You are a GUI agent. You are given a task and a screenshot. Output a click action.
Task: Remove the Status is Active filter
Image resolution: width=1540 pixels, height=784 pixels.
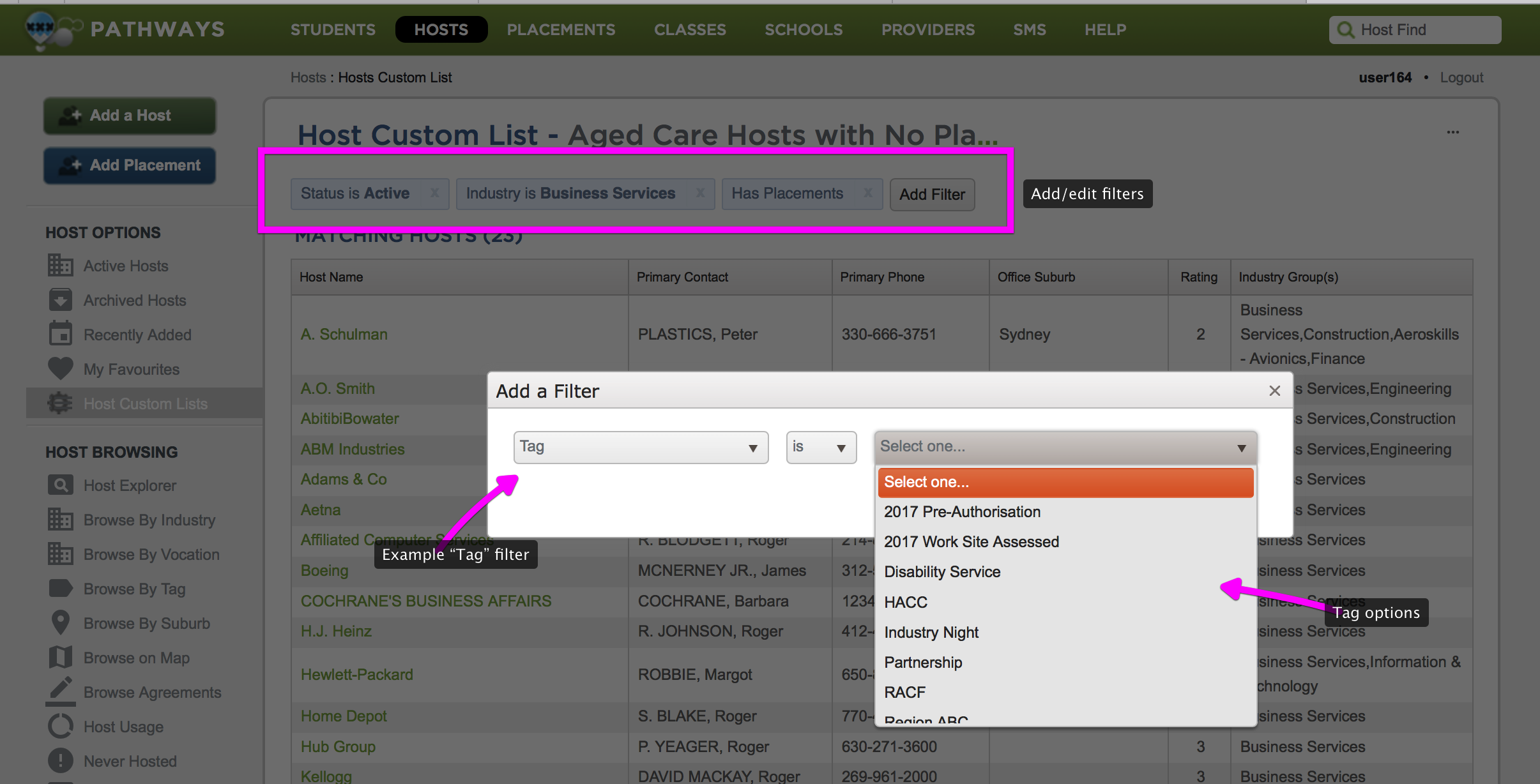tap(434, 193)
